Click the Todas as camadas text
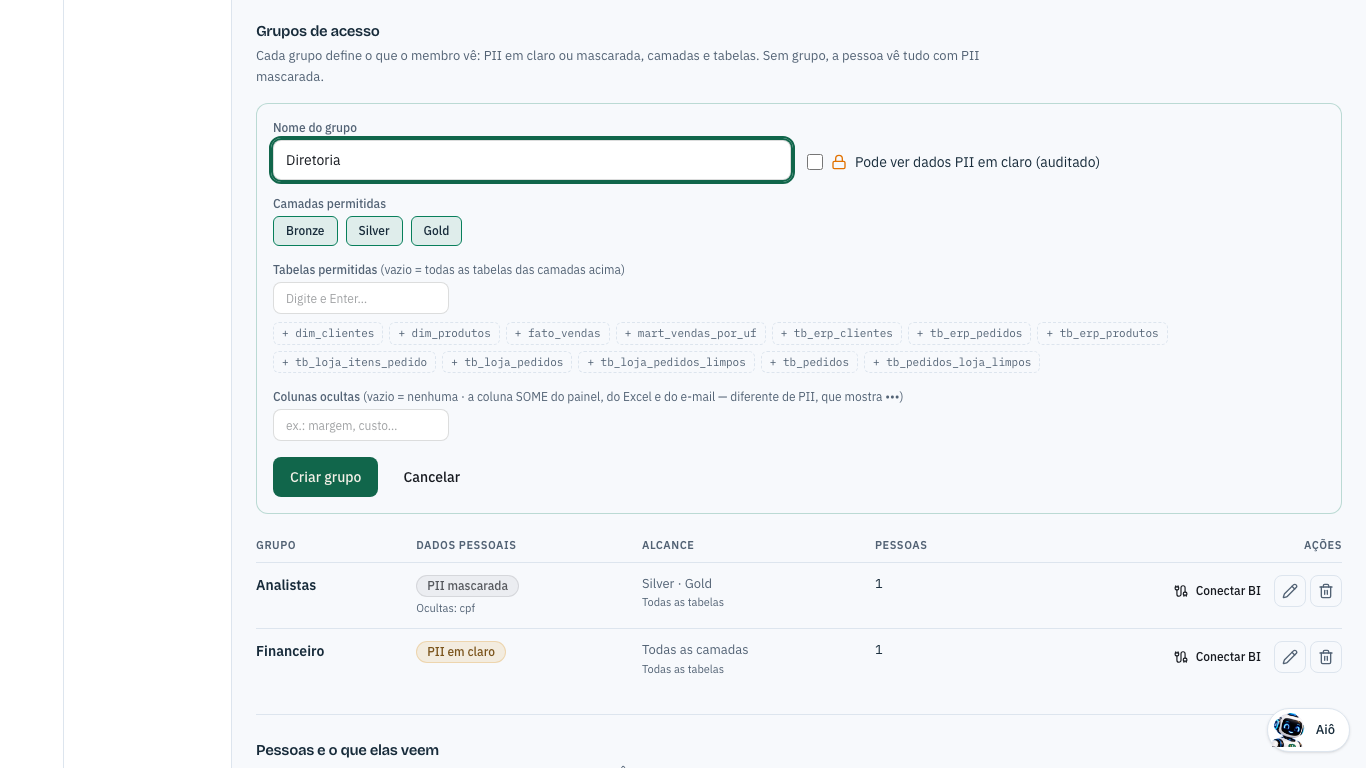 coord(695,650)
